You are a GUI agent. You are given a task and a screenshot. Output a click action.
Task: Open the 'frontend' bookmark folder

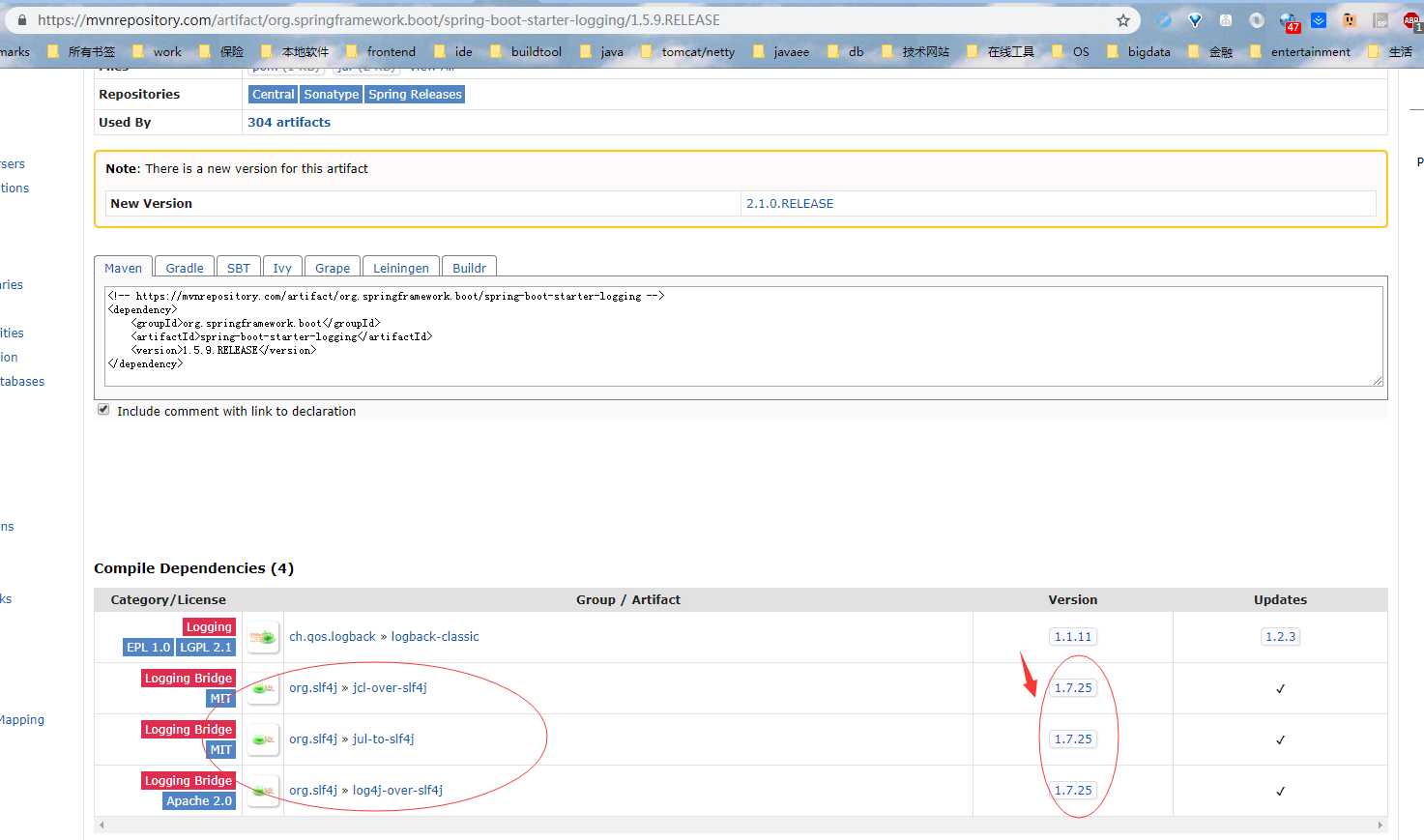pyautogui.click(x=381, y=52)
